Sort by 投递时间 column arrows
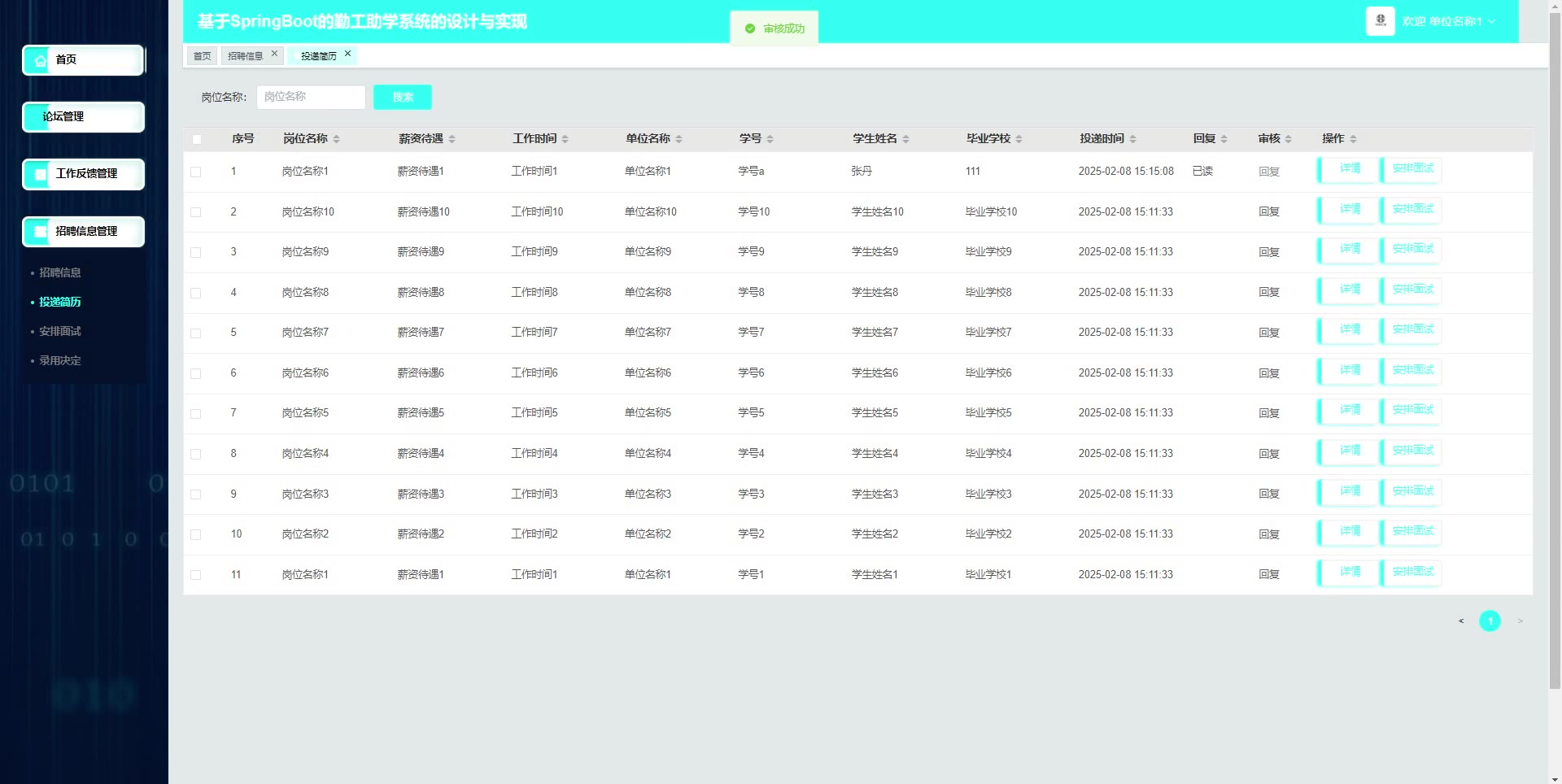 pyautogui.click(x=1132, y=139)
